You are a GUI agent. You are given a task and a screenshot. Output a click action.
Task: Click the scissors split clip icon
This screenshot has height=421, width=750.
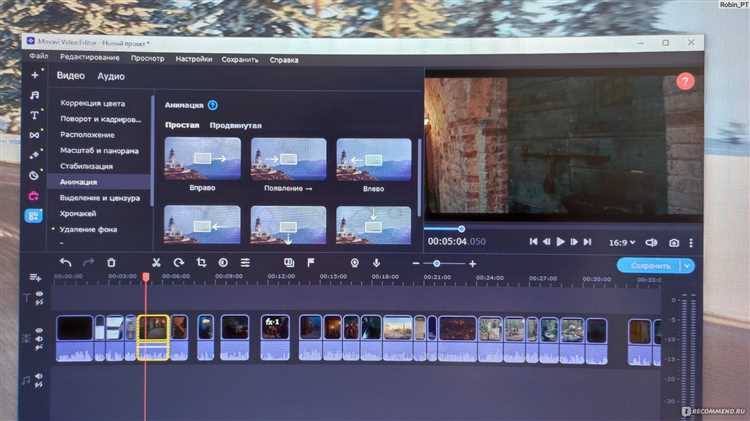[x=155, y=262]
